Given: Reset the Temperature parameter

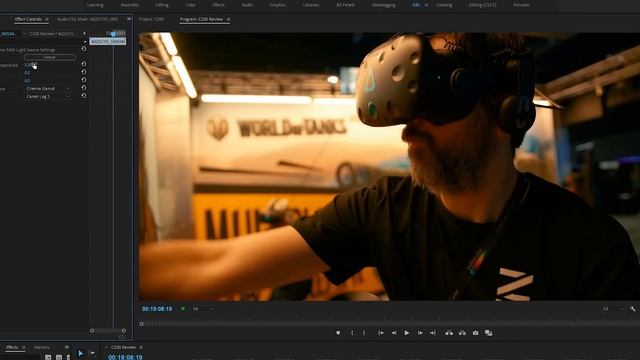Looking at the screenshot, I should point(84,64).
